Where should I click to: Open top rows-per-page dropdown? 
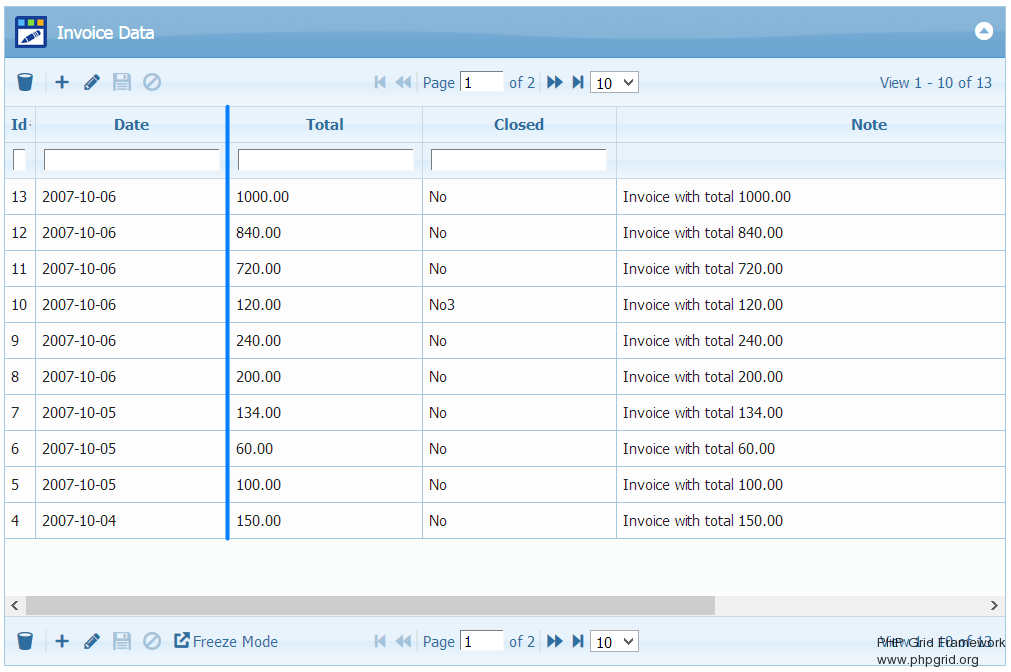coord(614,83)
